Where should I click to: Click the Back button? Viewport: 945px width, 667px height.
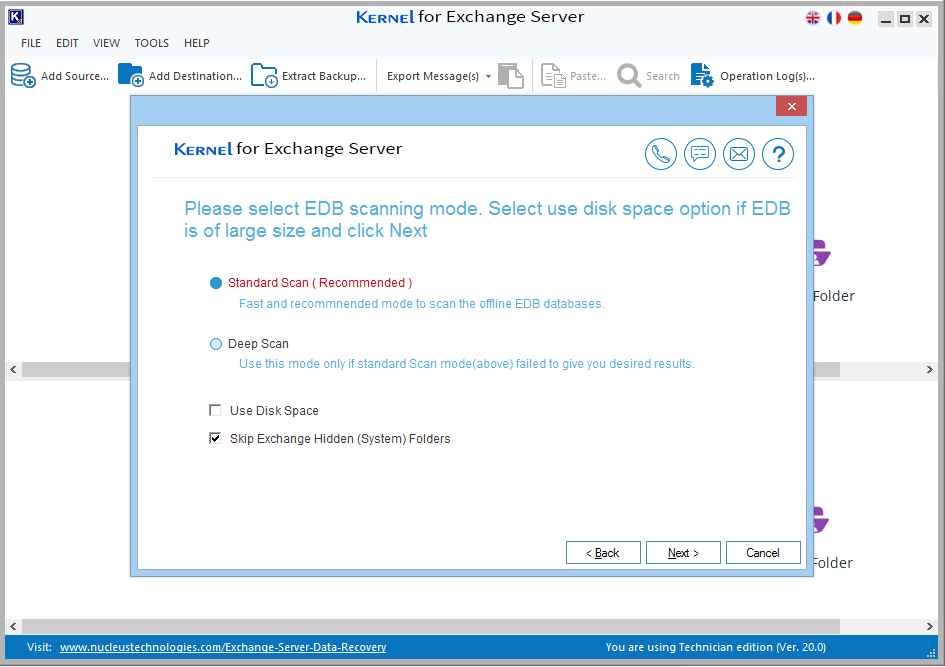click(x=603, y=553)
